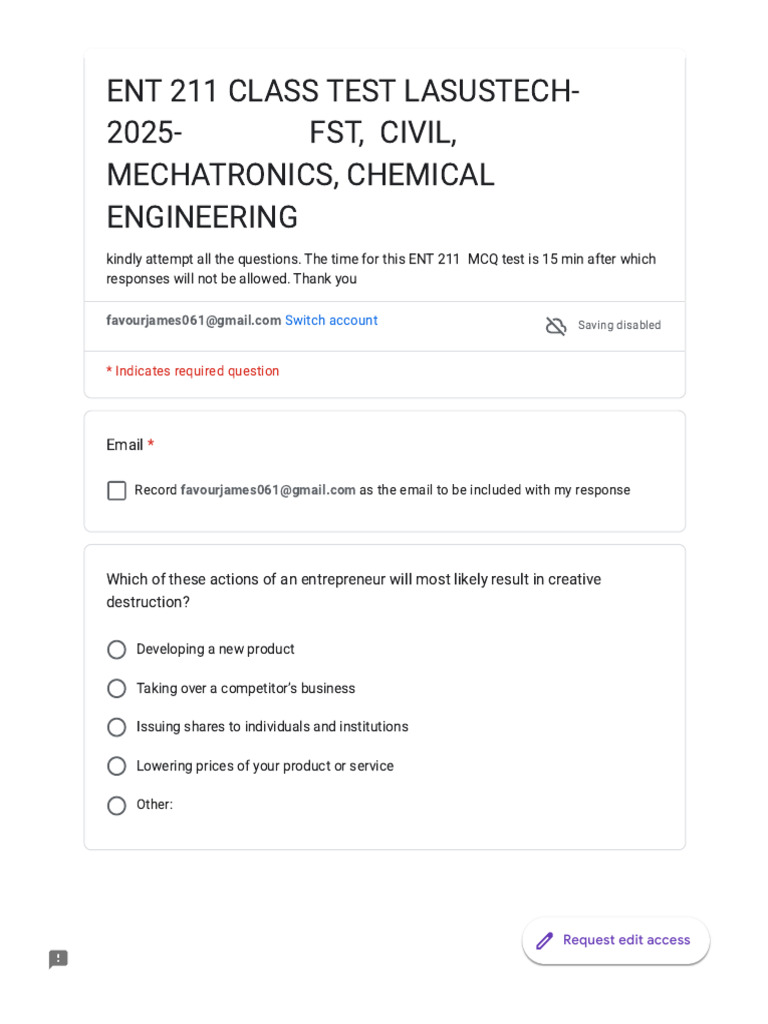Image resolution: width=768 pixels, height=1024 pixels.
Task: Click the Request edit access button
Action: (616, 940)
